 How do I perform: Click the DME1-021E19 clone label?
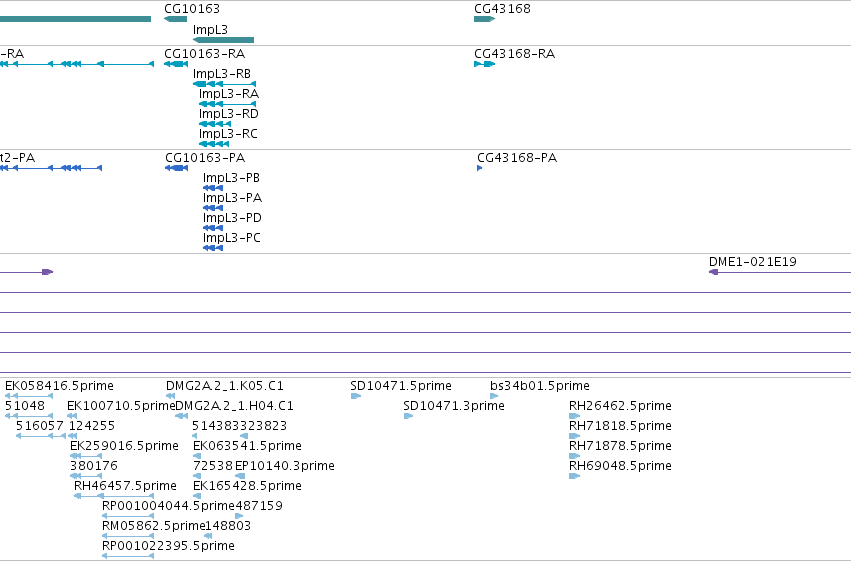(x=753, y=262)
